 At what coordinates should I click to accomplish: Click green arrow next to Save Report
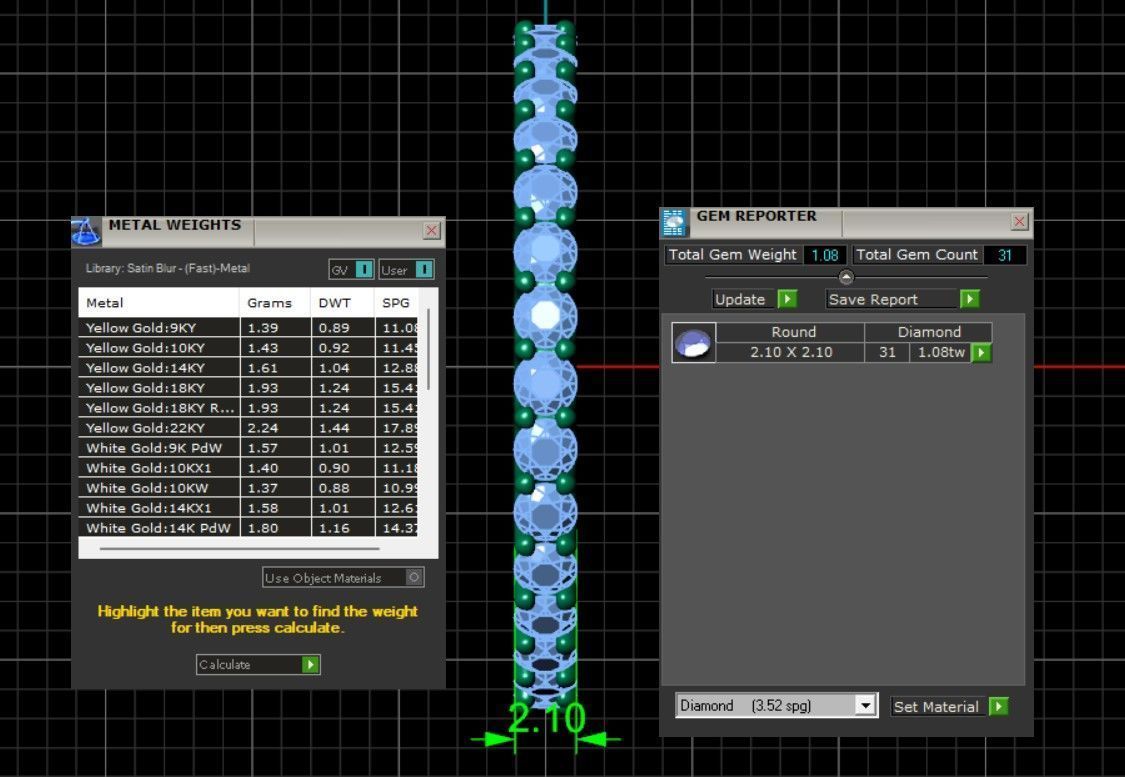point(969,299)
